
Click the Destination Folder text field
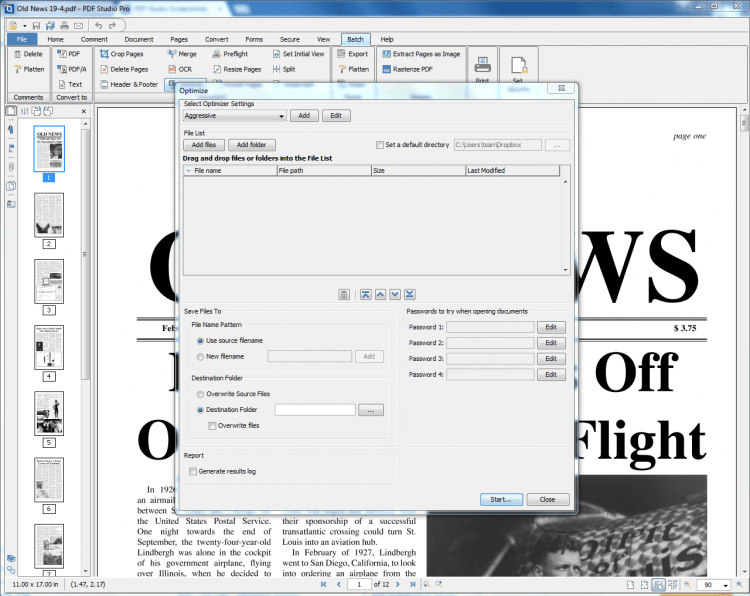point(315,410)
